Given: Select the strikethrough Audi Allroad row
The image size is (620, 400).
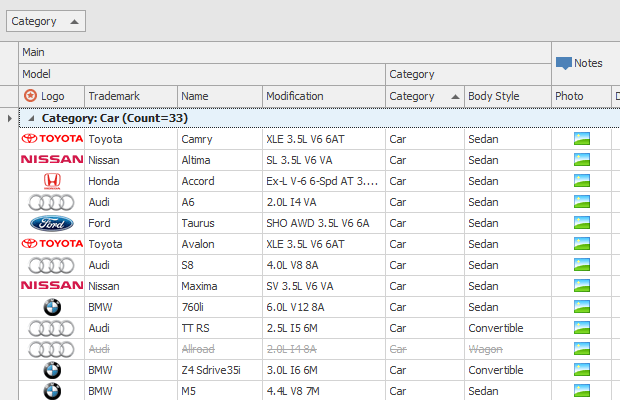Looking at the screenshot, I should click(220, 349).
